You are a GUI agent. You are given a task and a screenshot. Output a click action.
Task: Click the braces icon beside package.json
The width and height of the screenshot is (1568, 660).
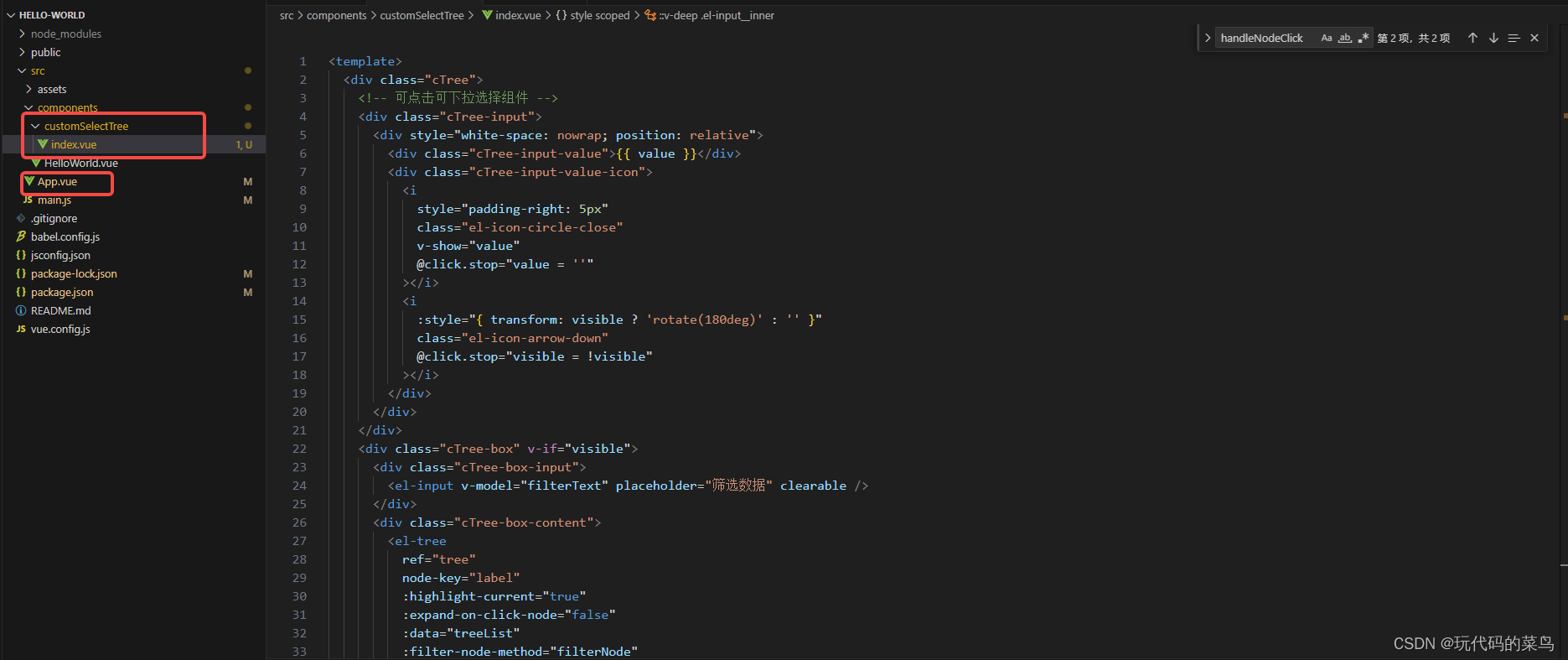click(x=21, y=292)
